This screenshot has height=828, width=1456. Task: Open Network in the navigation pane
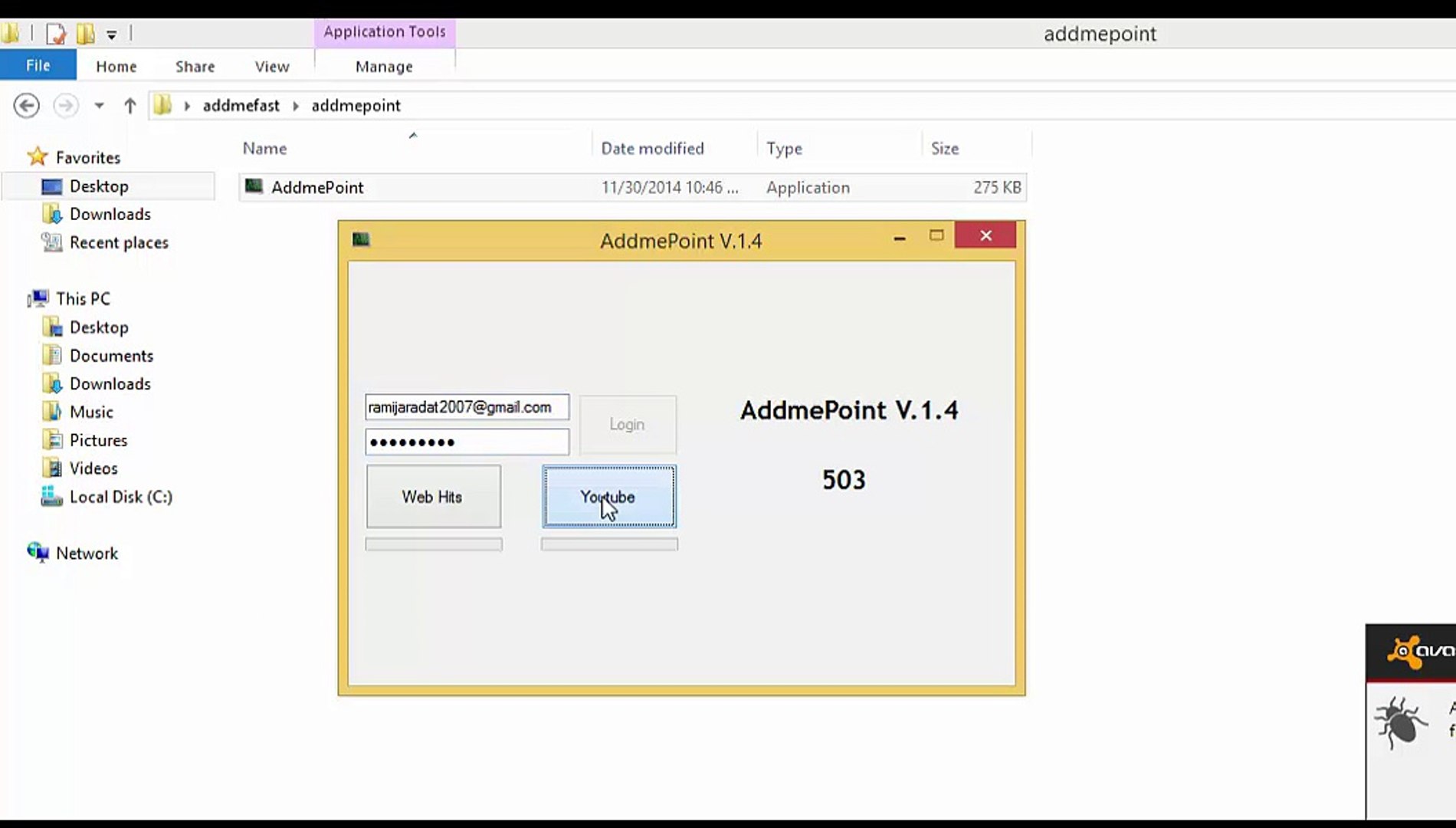(87, 553)
